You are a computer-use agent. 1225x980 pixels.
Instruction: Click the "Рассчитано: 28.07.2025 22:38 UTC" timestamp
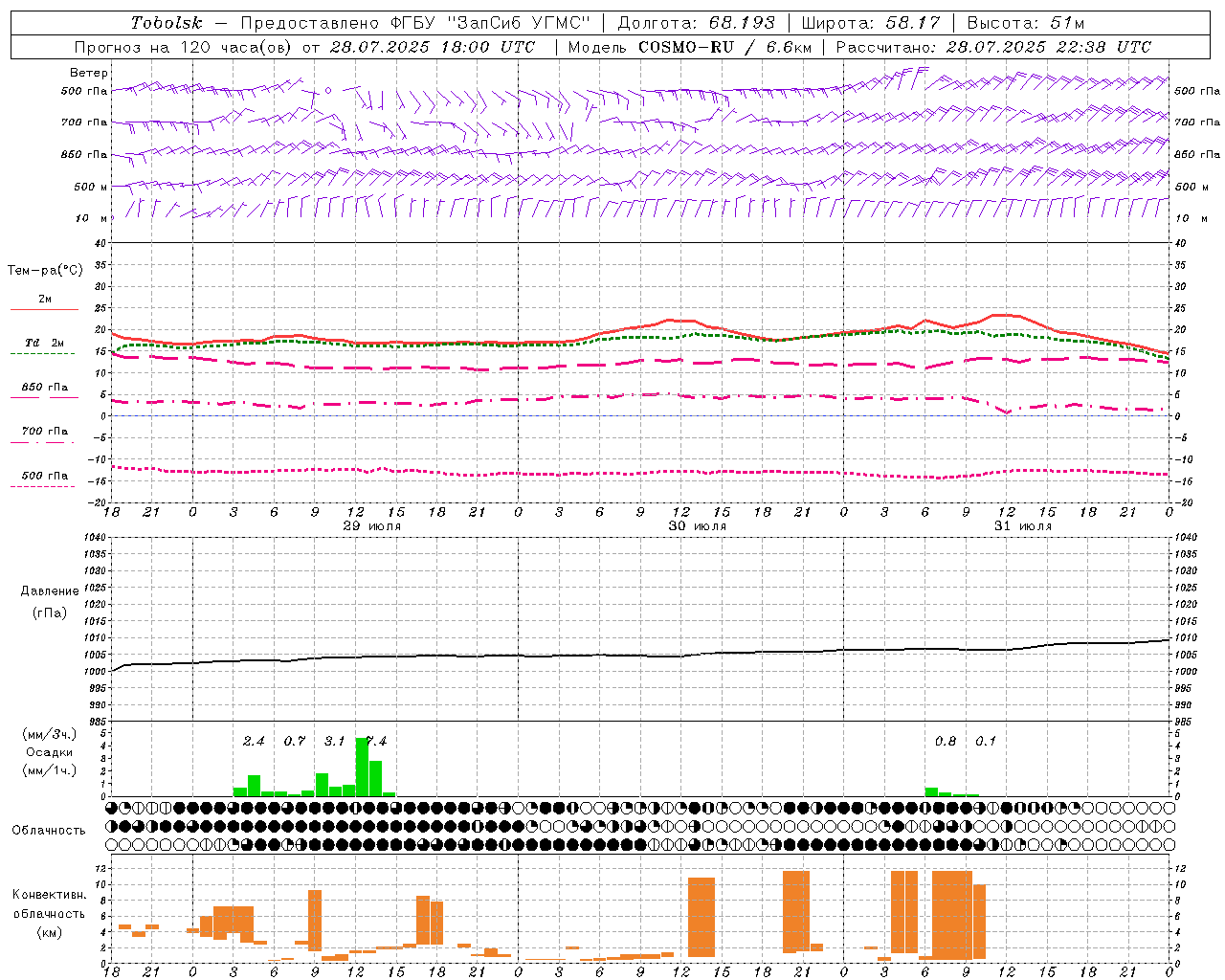tap(993, 47)
